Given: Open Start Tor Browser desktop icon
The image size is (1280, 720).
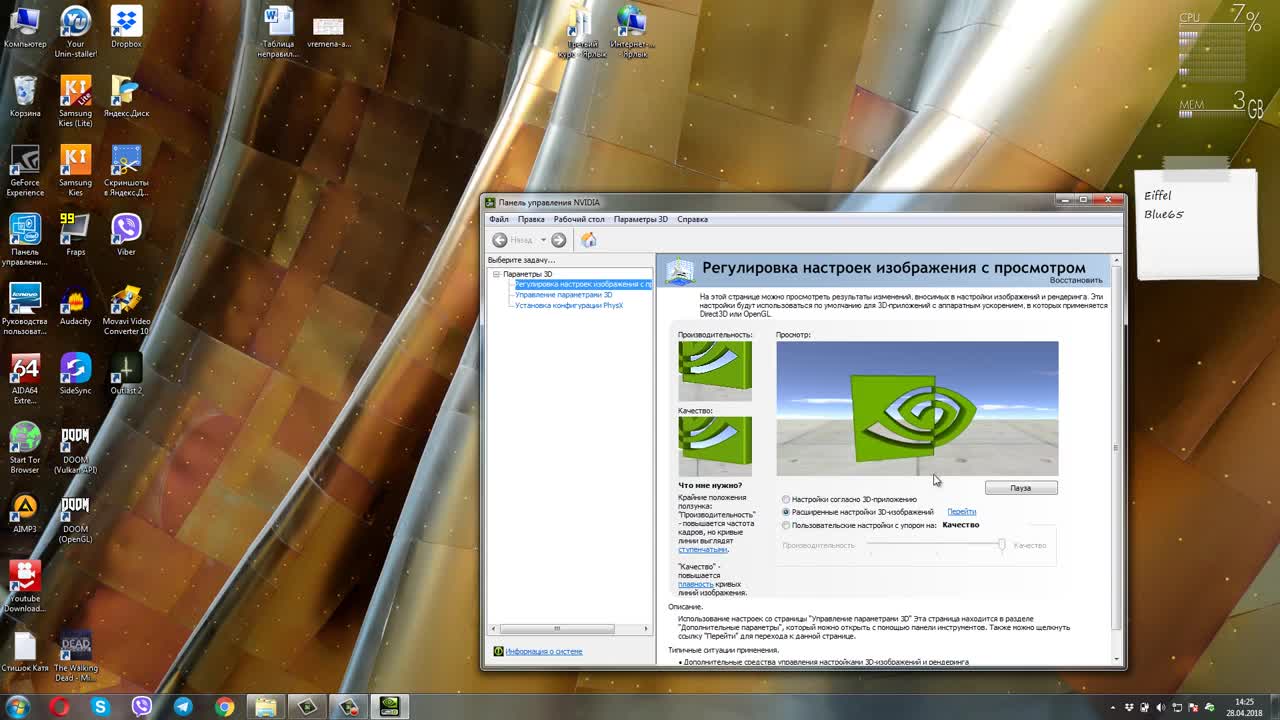Looking at the screenshot, I should pos(25,448).
